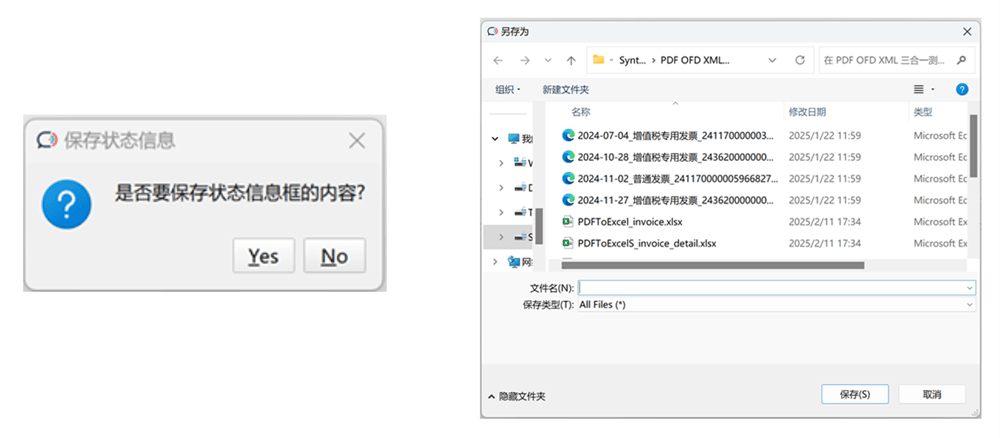Viewport: 1000px width, 438px height.
Task: Click date 2025/2/11 17:34 of PDFToExcel_invoice.xlsx
Action: point(825,222)
